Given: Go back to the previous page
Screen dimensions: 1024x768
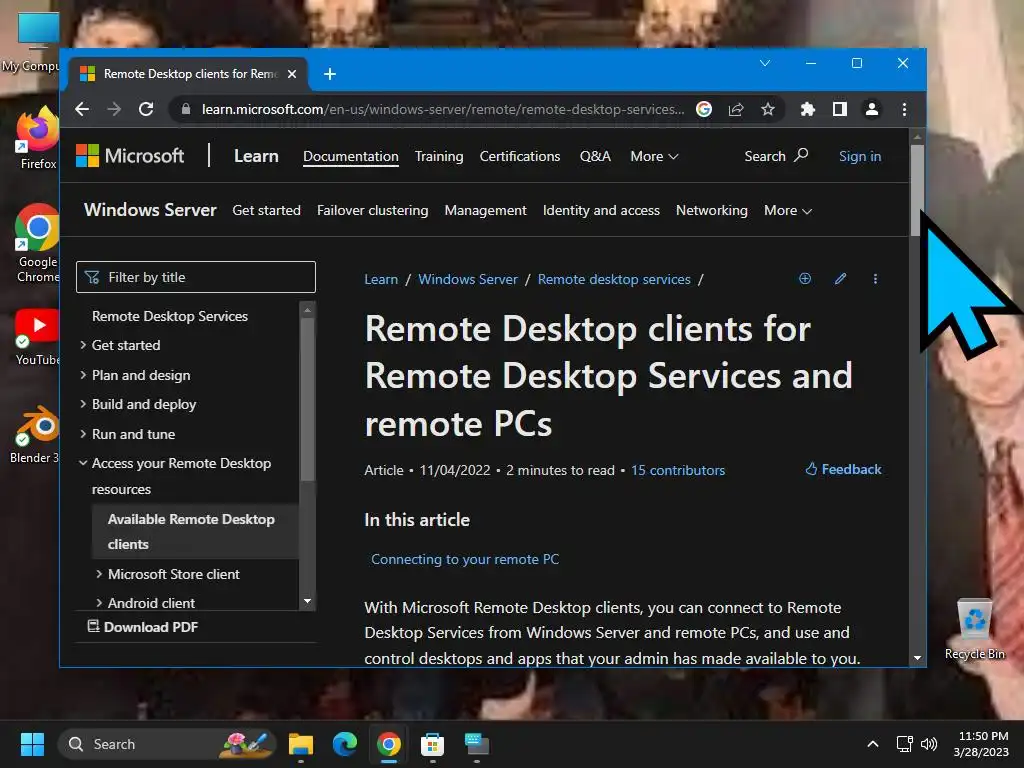Looking at the screenshot, I should click(82, 109).
